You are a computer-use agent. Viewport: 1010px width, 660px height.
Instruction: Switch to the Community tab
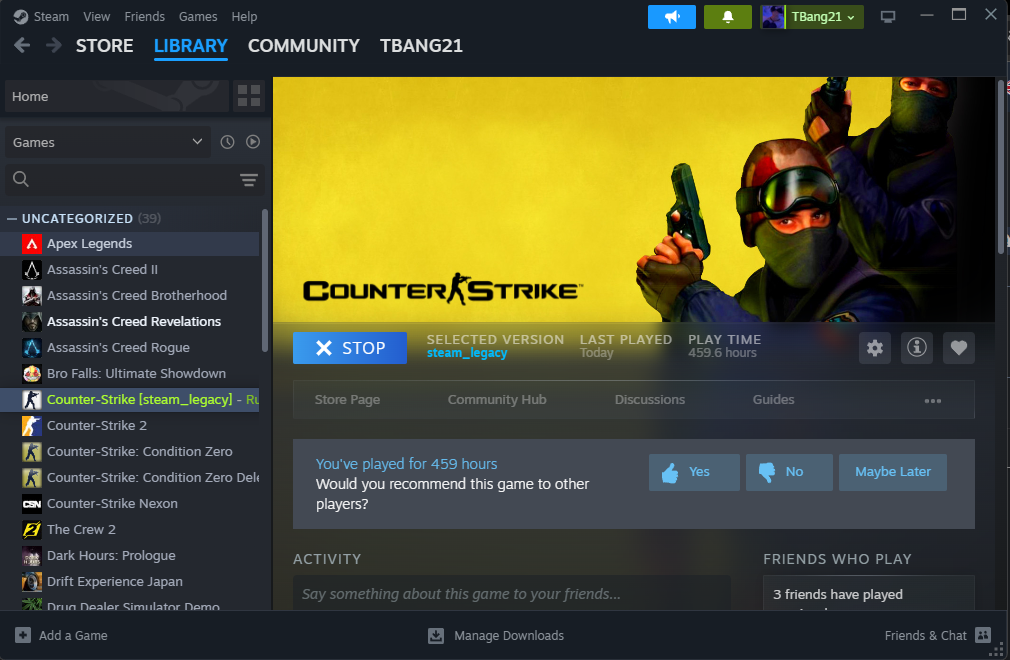pos(303,46)
